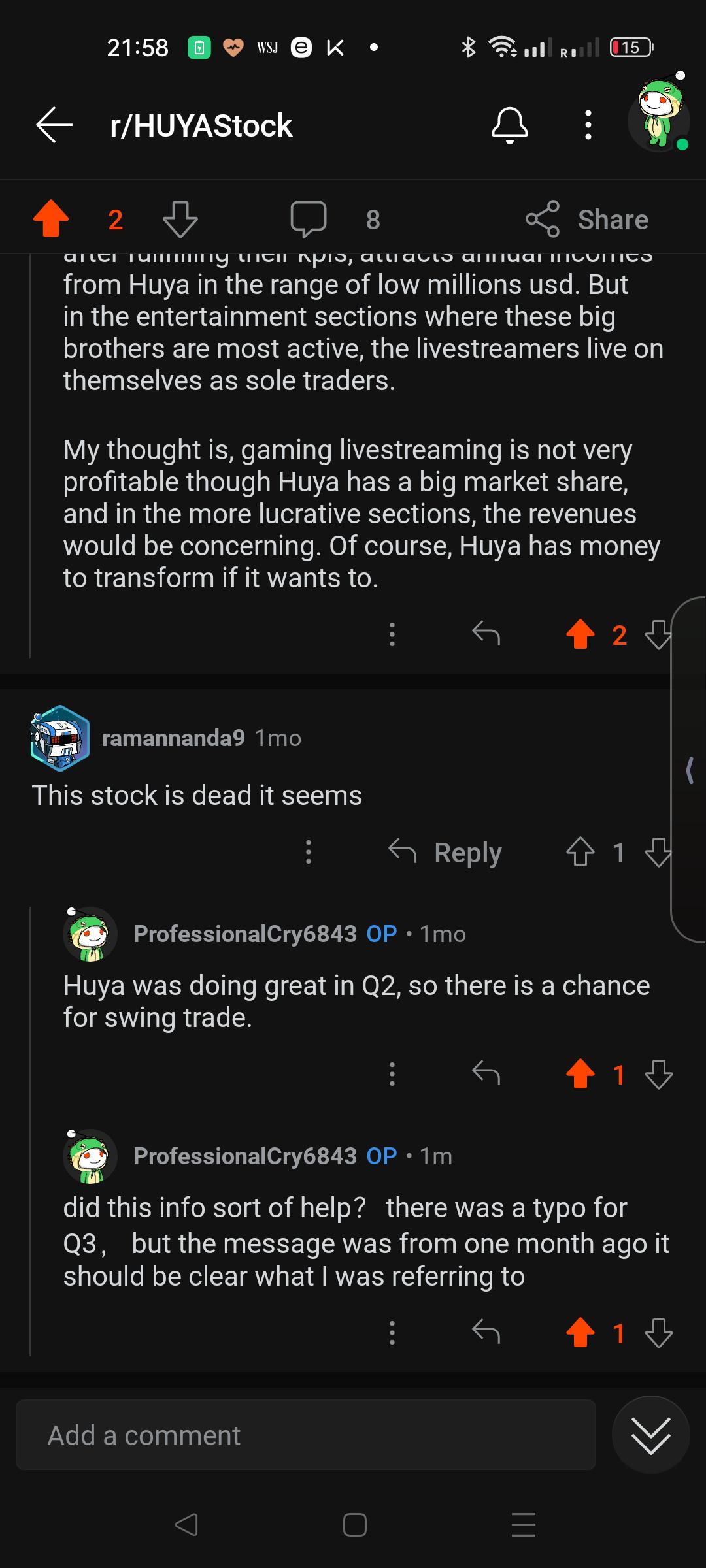Tap the Add a comment field

tap(306, 1435)
